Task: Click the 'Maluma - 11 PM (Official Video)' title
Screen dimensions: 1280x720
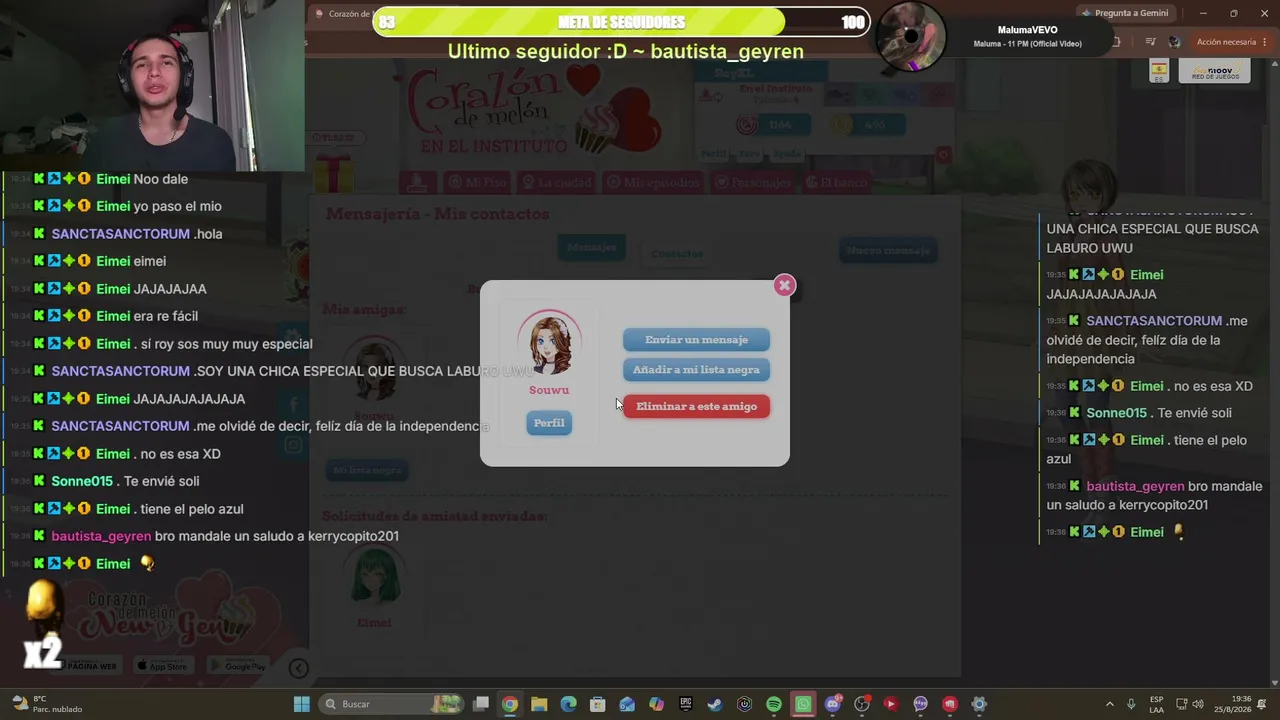Action: click(x=1027, y=44)
